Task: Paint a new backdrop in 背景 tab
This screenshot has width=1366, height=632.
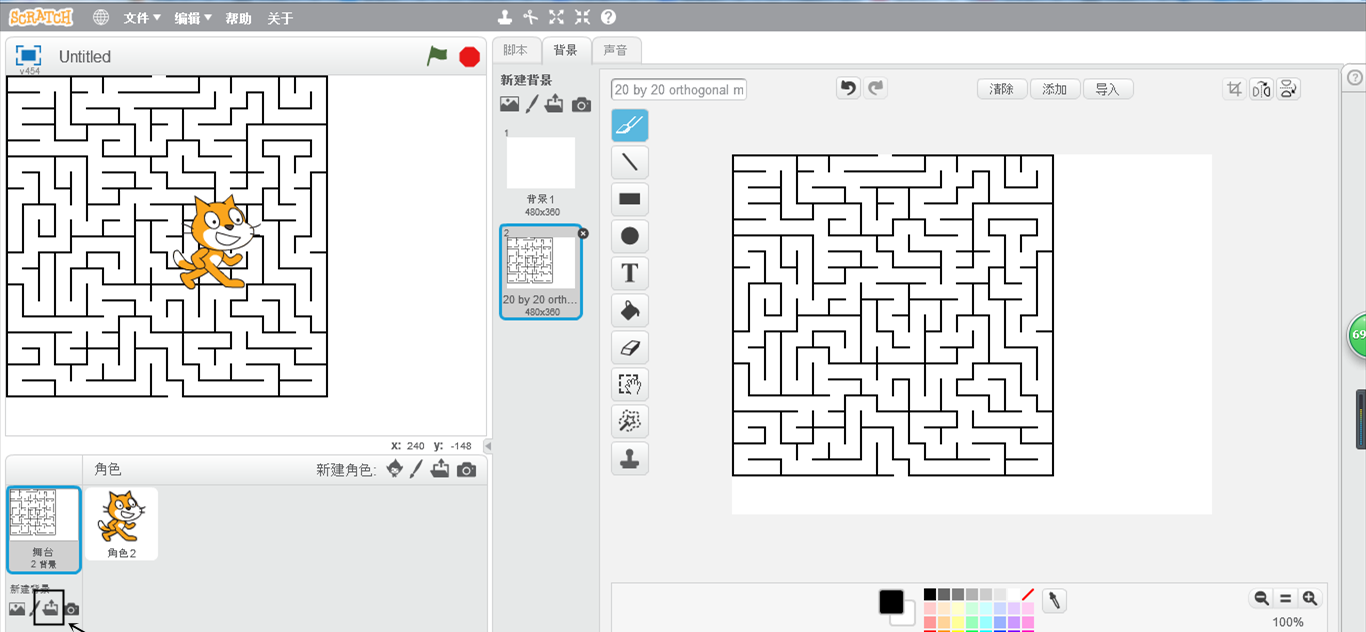Action: (x=532, y=104)
